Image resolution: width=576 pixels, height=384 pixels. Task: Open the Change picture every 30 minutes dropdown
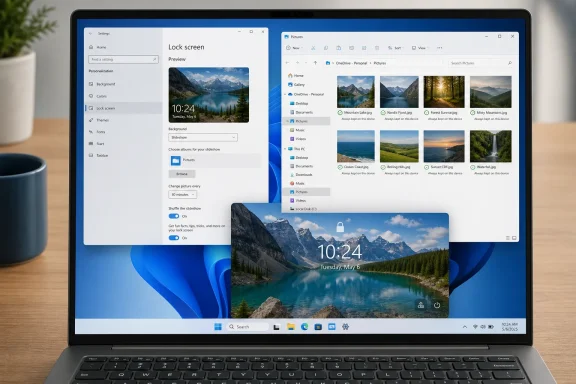[183, 194]
